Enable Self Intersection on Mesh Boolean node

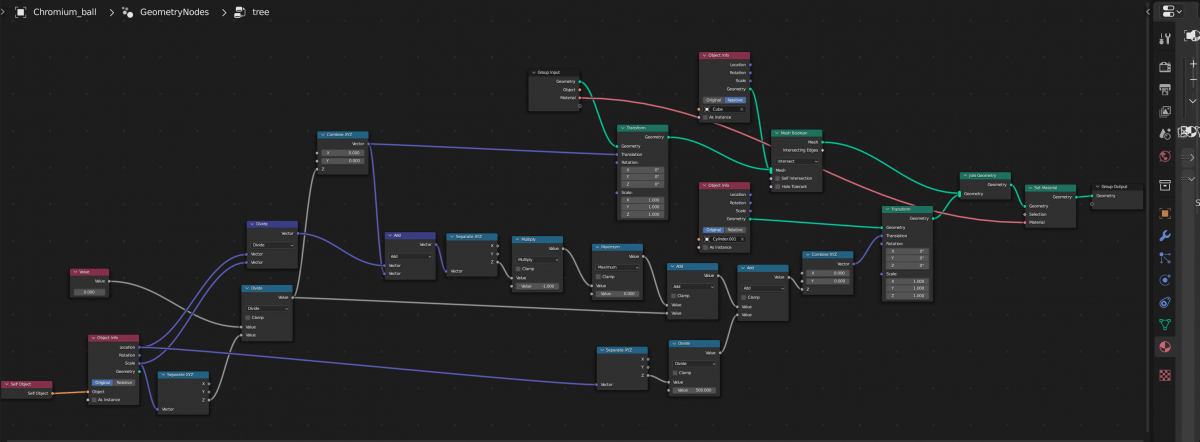pos(777,178)
